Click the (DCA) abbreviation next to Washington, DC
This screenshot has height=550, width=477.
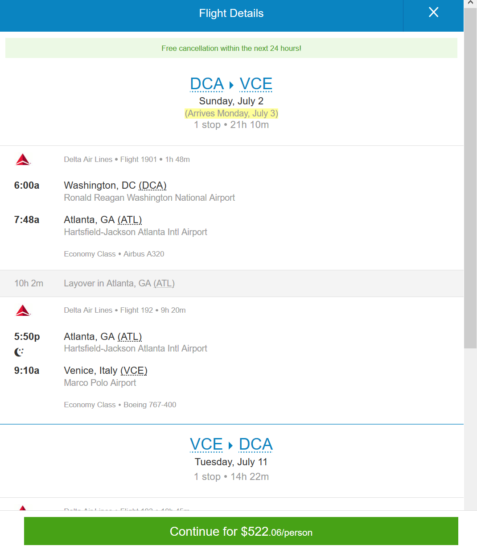[153, 186]
